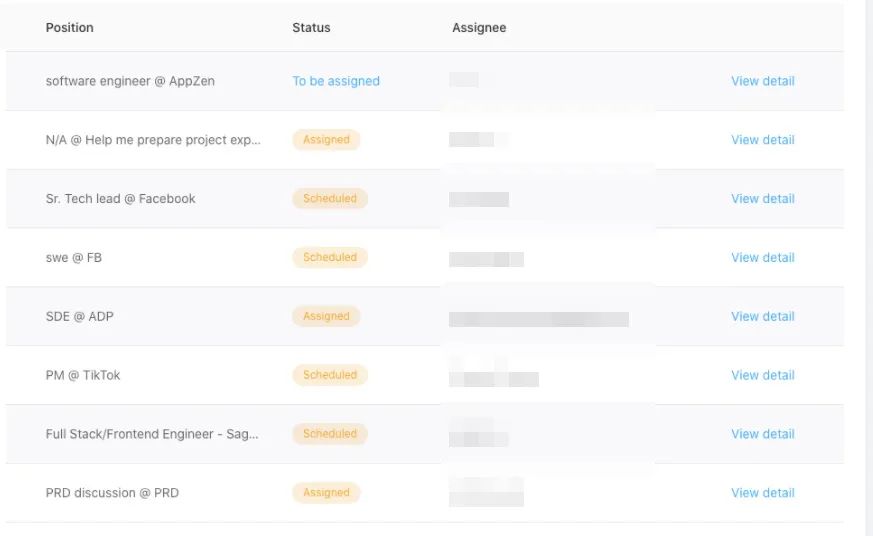Select Scheduled status badge for PM @ TikTok
Screen dimensions: 873x536
(x=330, y=375)
